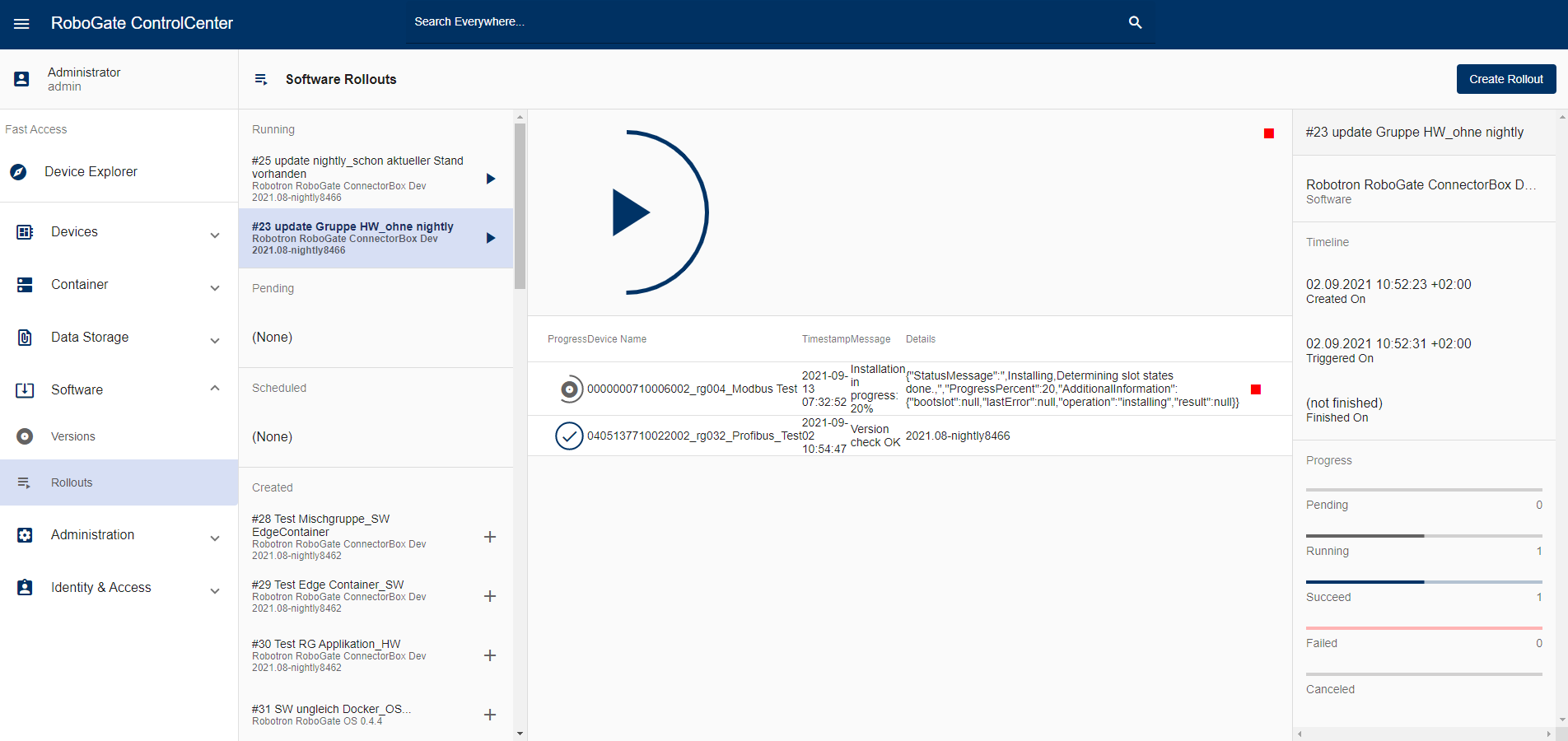Screen dimensions: 1568x741
Task: Click the rollout list scroll-down arrow
Action: coord(520,733)
